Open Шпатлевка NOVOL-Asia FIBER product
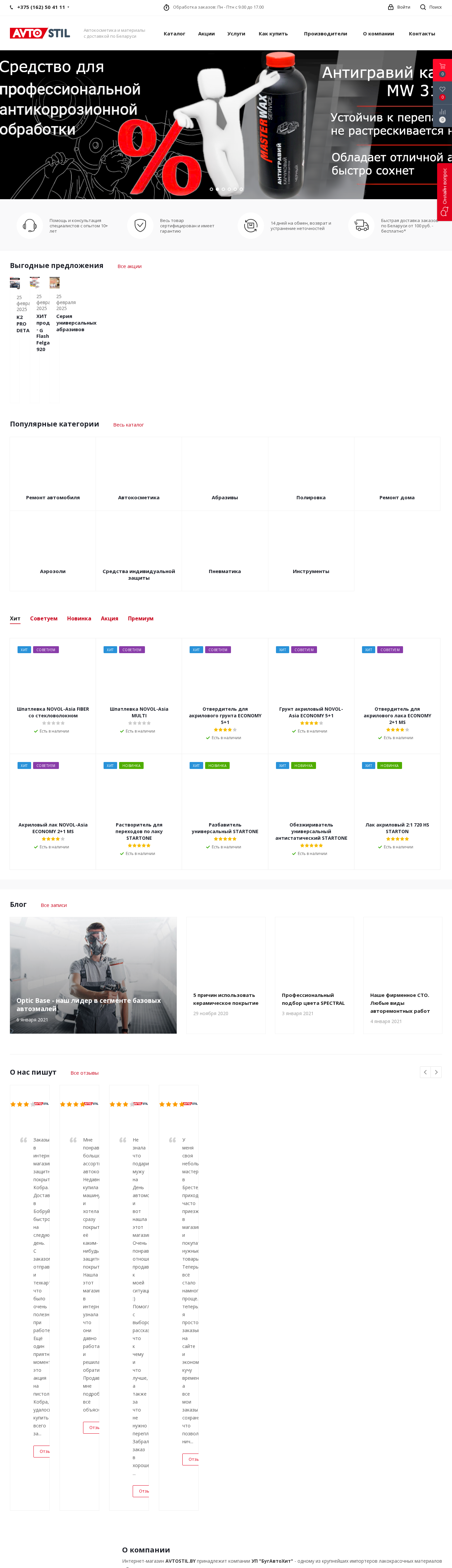The width and height of the screenshot is (452, 1568). (53, 712)
